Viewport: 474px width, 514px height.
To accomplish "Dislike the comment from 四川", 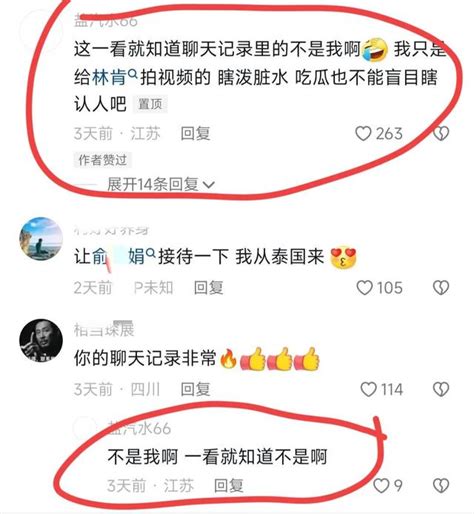I will click(441, 389).
